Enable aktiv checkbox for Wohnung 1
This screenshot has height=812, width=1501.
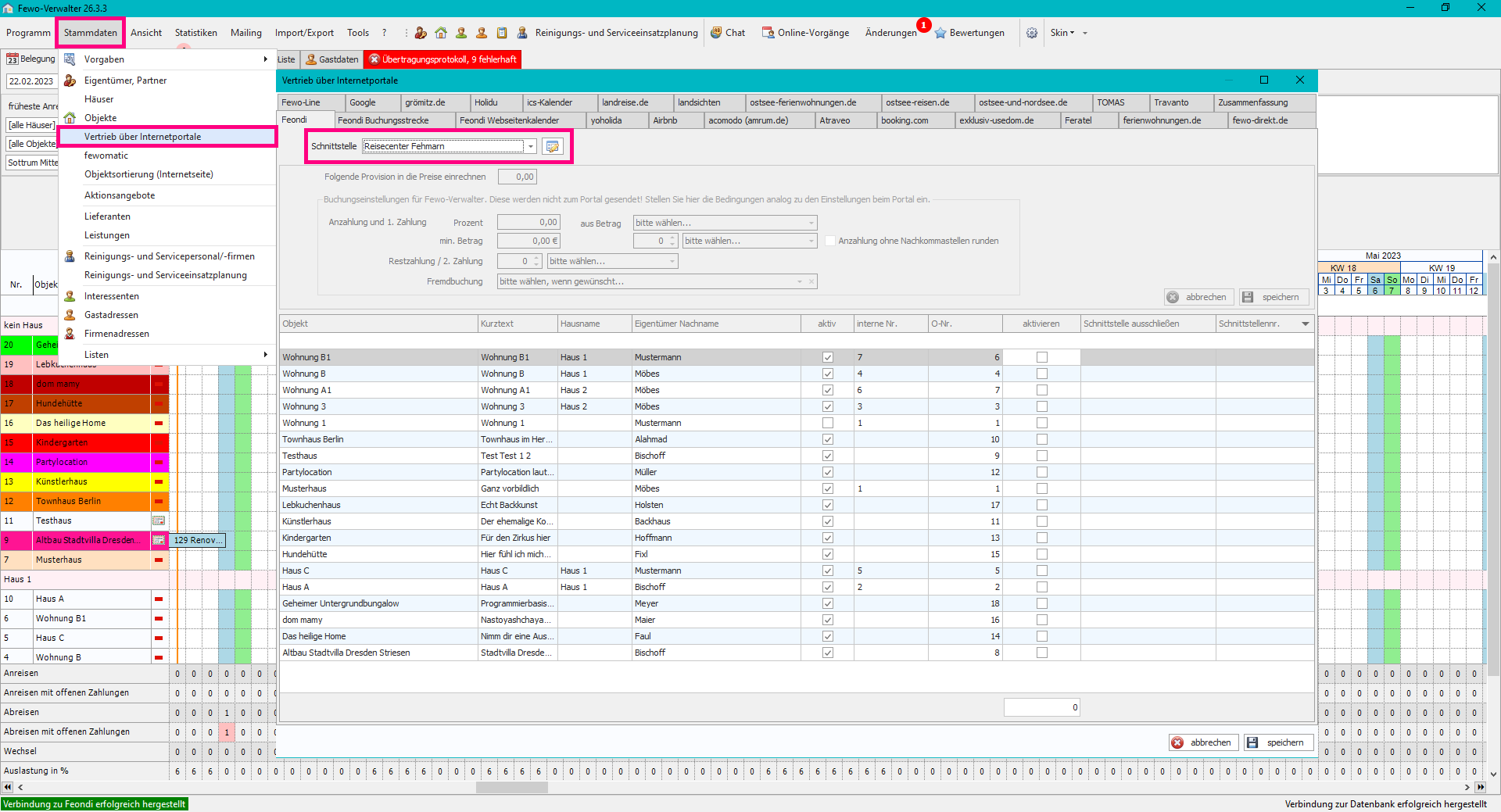[x=827, y=423]
